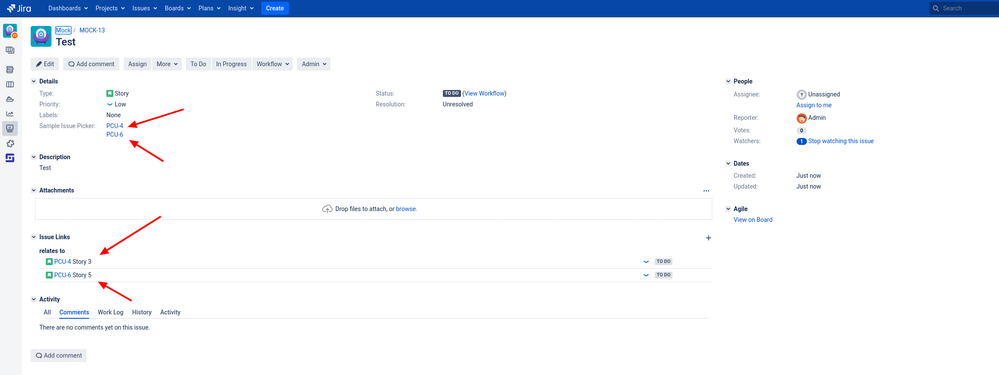Open the Admin dropdown
The image size is (999, 375).
[313, 64]
